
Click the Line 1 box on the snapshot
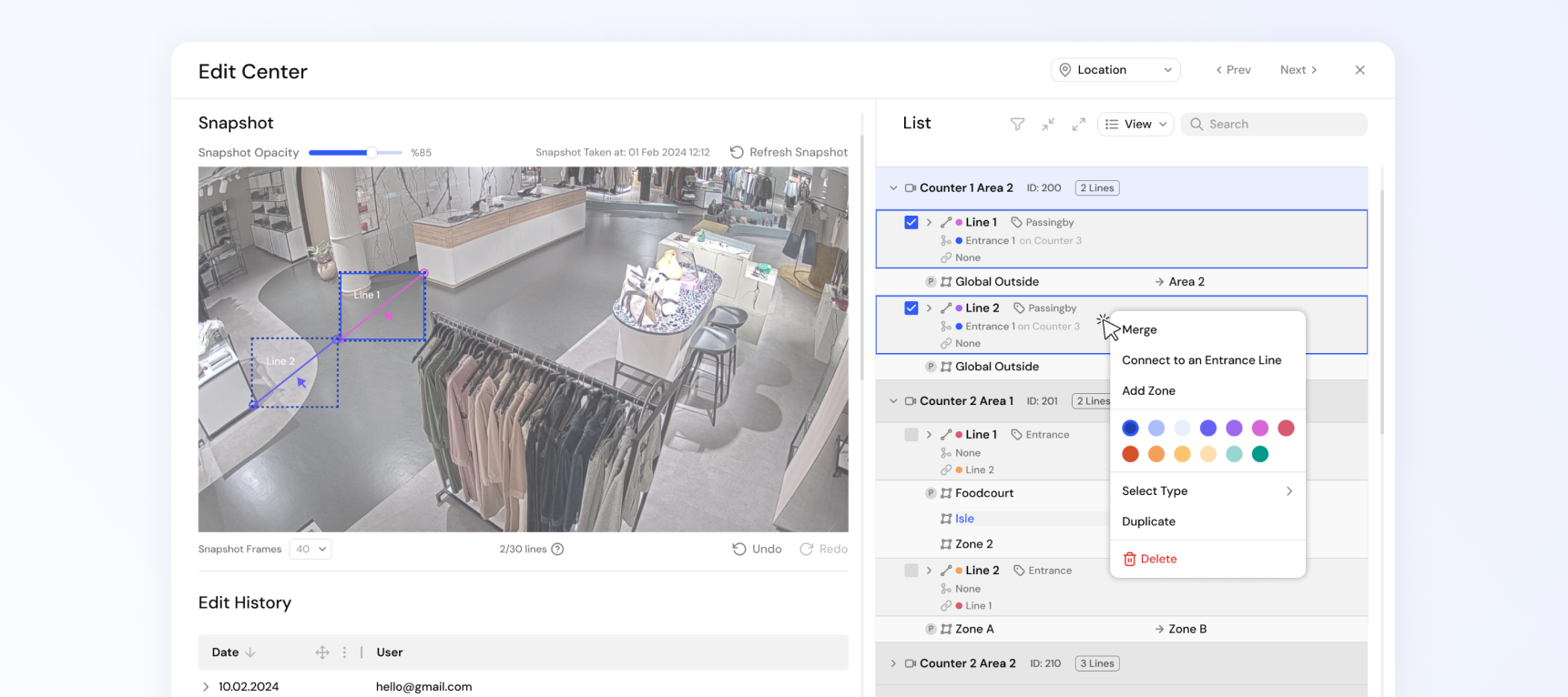[382, 306]
